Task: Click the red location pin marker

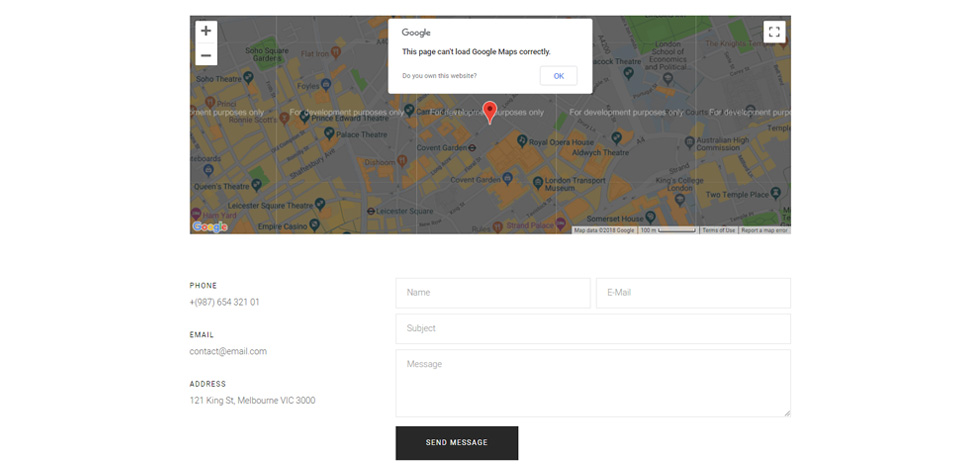Action: tap(490, 112)
